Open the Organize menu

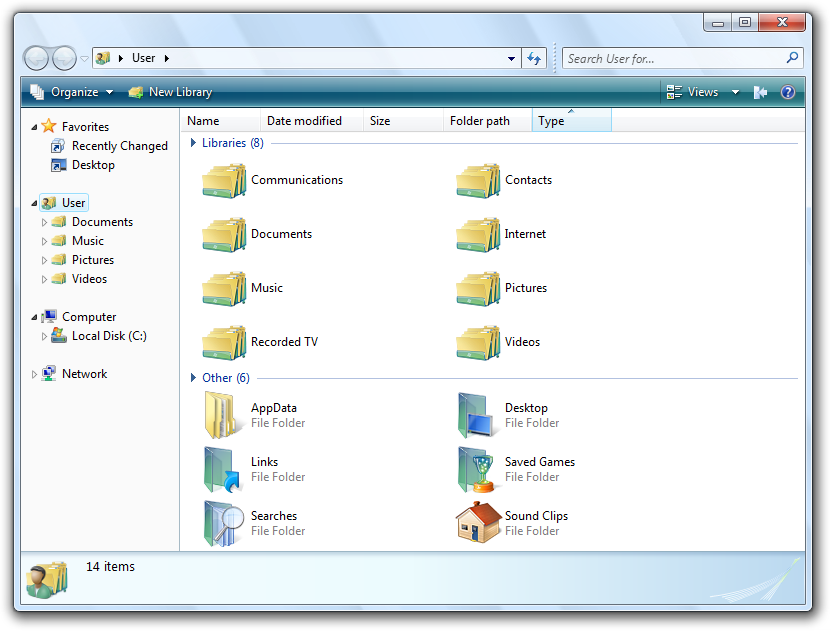click(x=66, y=92)
